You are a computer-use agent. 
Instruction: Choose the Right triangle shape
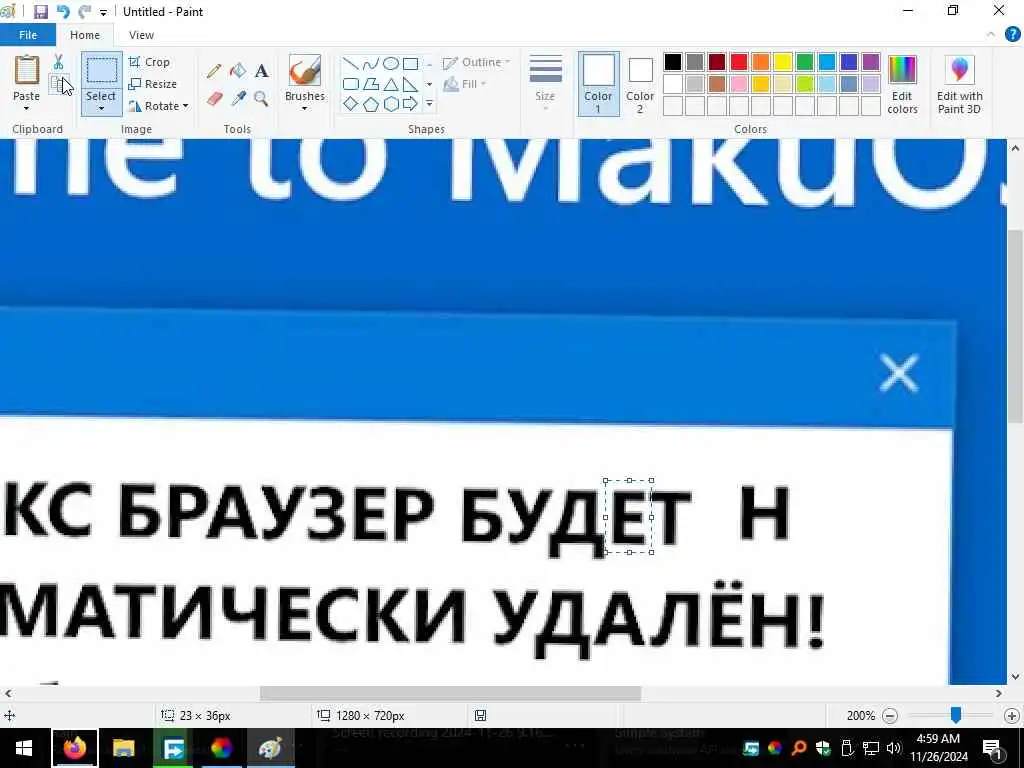click(410, 84)
